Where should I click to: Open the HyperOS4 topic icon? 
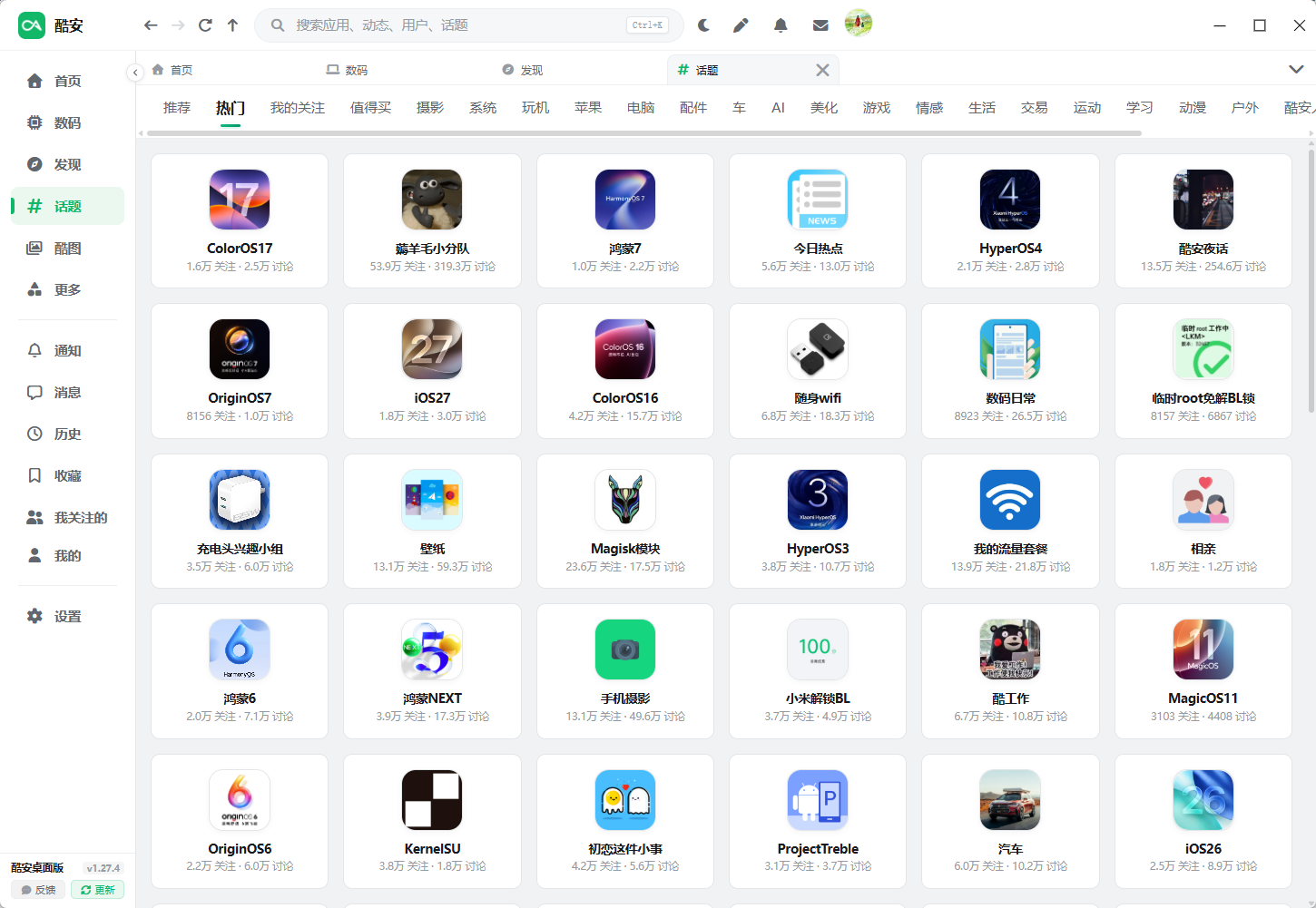[1010, 200]
